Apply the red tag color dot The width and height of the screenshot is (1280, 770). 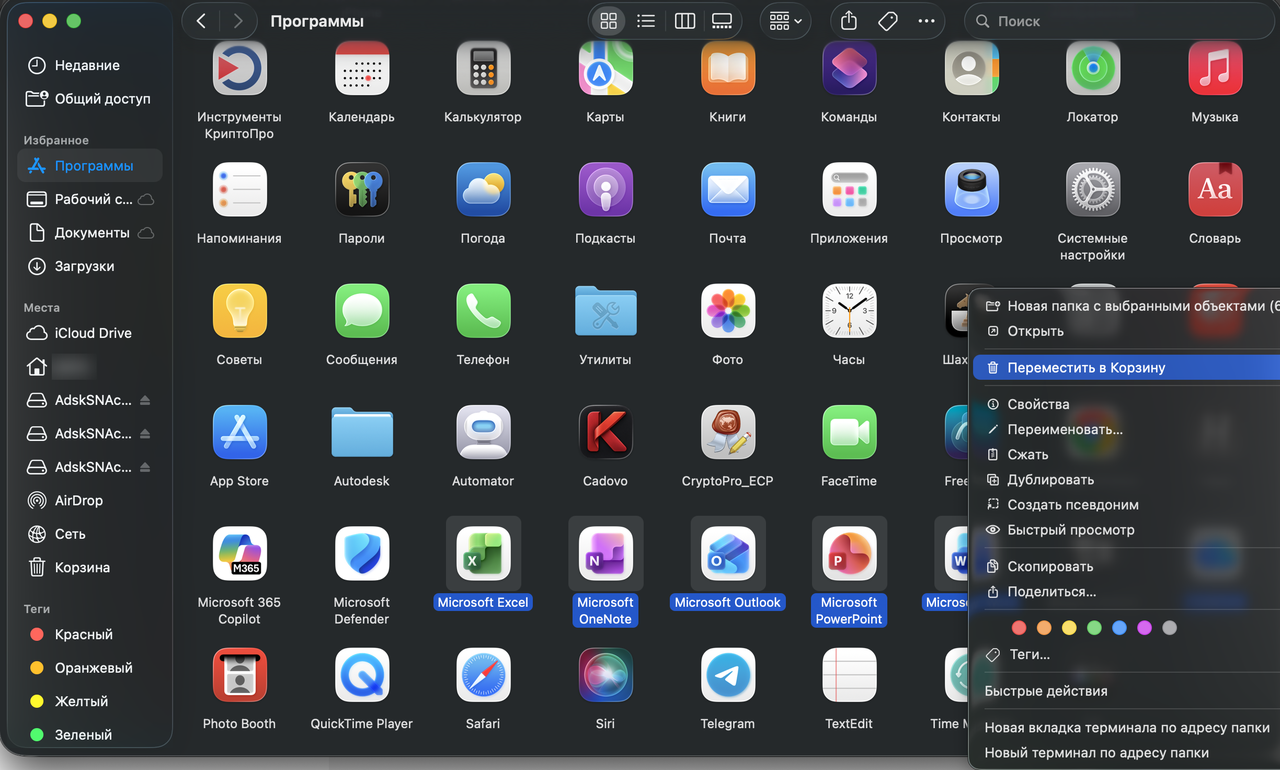pyautogui.click(x=1019, y=628)
